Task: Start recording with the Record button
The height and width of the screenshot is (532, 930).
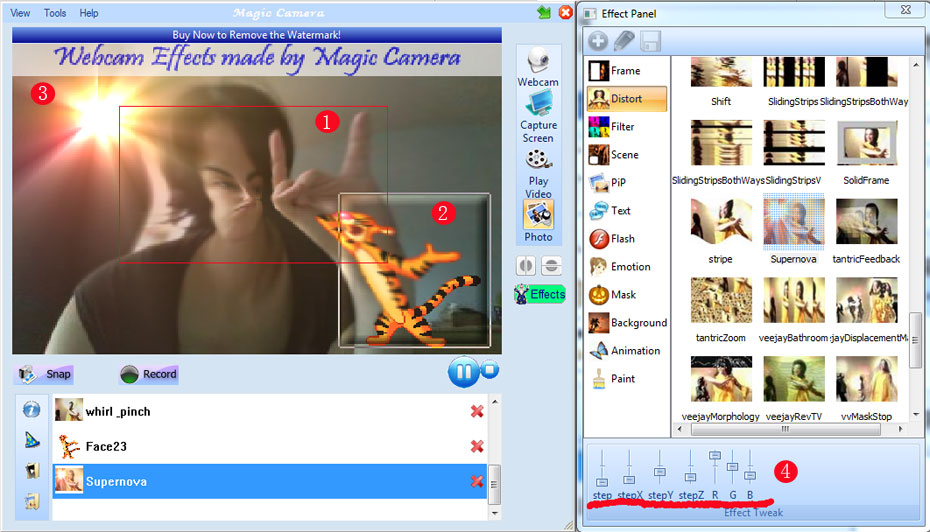Action: click(x=148, y=374)
